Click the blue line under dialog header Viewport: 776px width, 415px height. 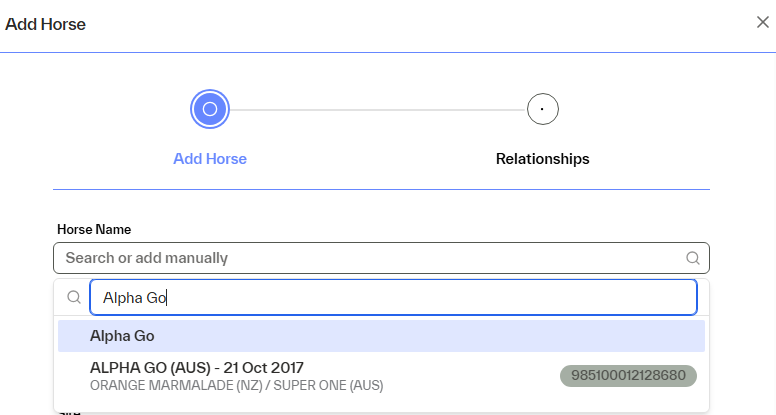[x=388, y=52]
